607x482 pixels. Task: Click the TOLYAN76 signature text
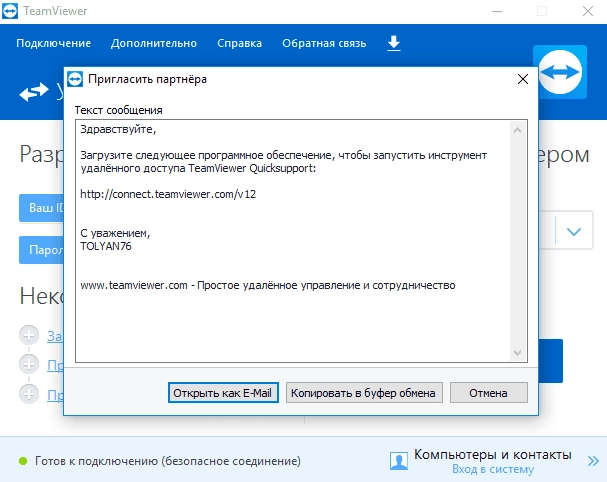point(106,246)
